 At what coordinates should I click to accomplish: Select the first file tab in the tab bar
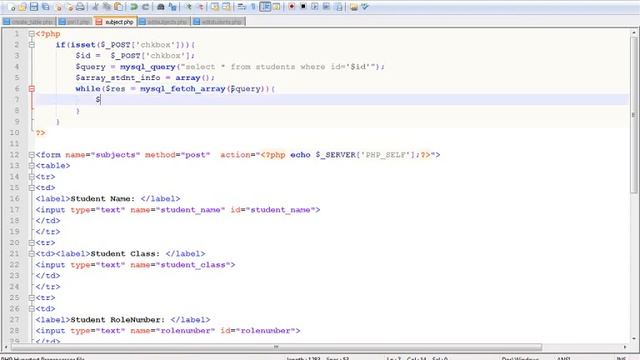29,22
